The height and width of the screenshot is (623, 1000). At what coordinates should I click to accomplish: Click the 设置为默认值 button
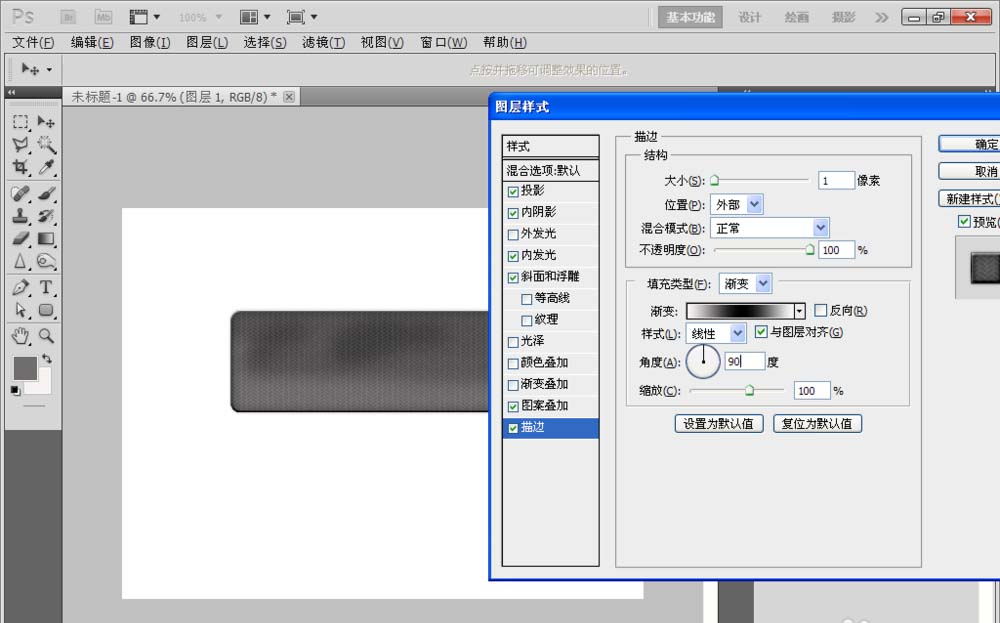719,423
